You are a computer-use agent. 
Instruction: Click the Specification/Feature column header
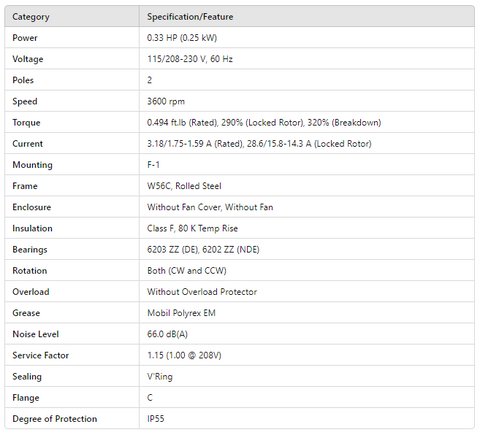[190, 17]
